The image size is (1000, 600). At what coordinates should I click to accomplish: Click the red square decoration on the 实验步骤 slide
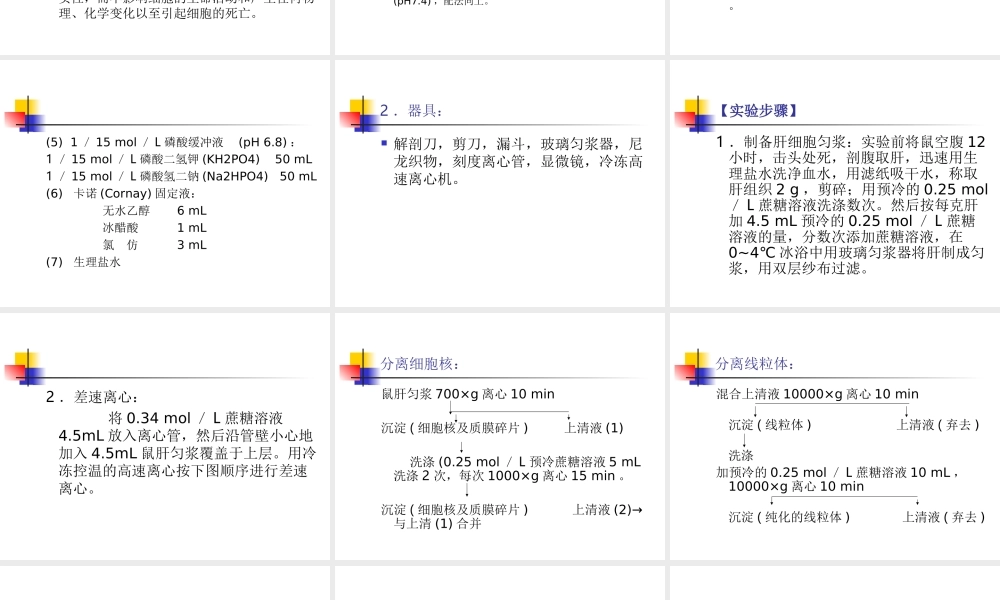(x=686, y=117)
